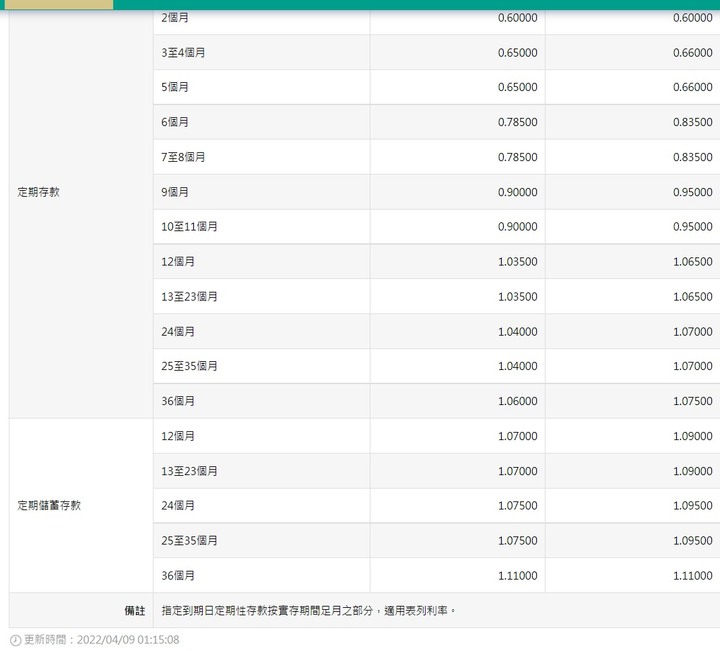
Task: Click the 備註 label cell
Action: [x=81, y=611]
